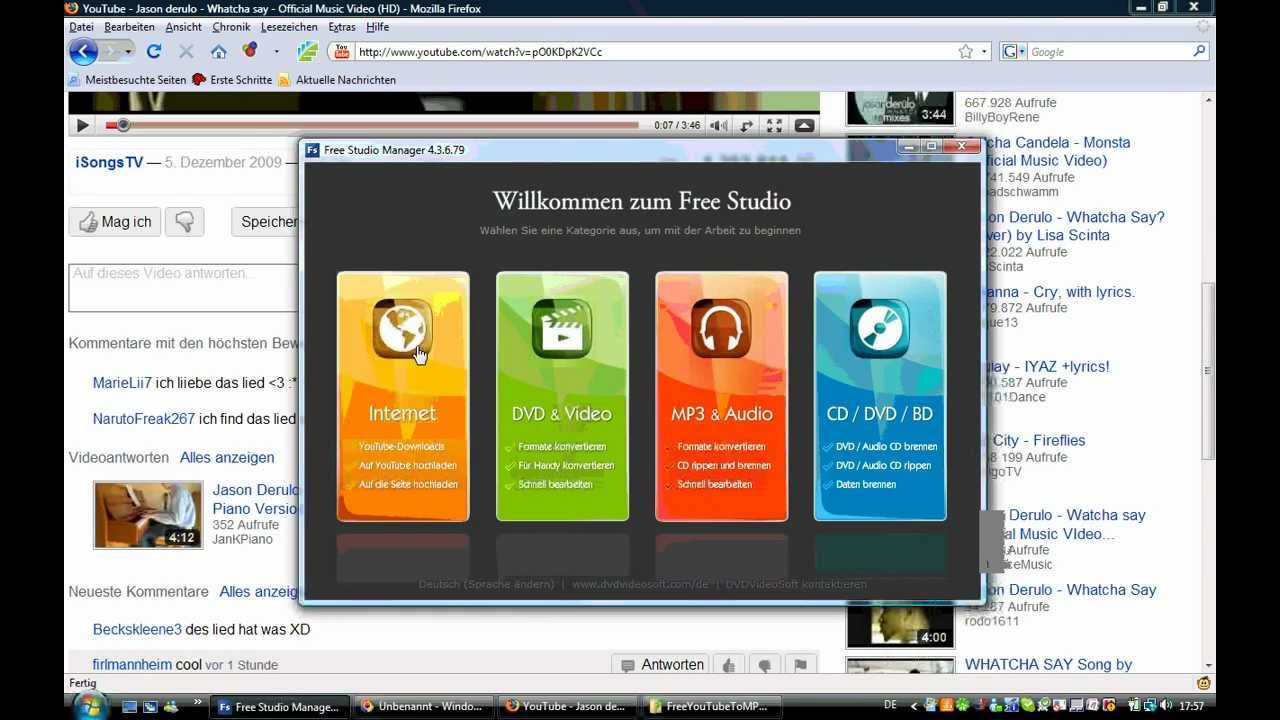Open Meistbesuchte Seiten bookmark

point(127,80)
